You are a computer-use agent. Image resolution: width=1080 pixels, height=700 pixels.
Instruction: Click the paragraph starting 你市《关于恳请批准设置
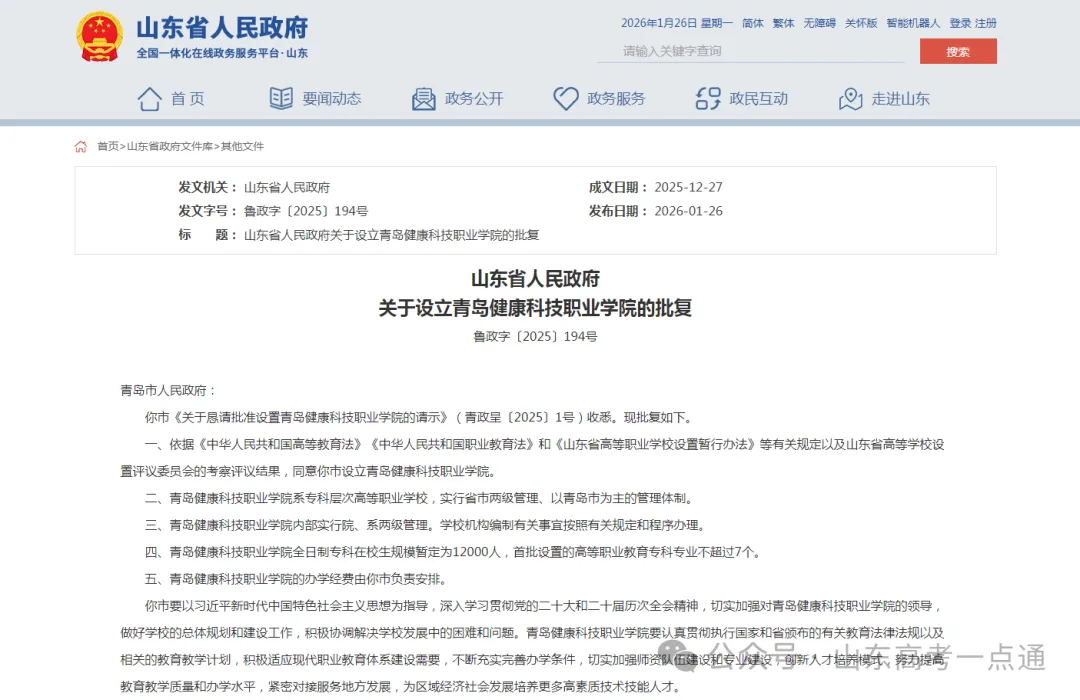point(419,418)
